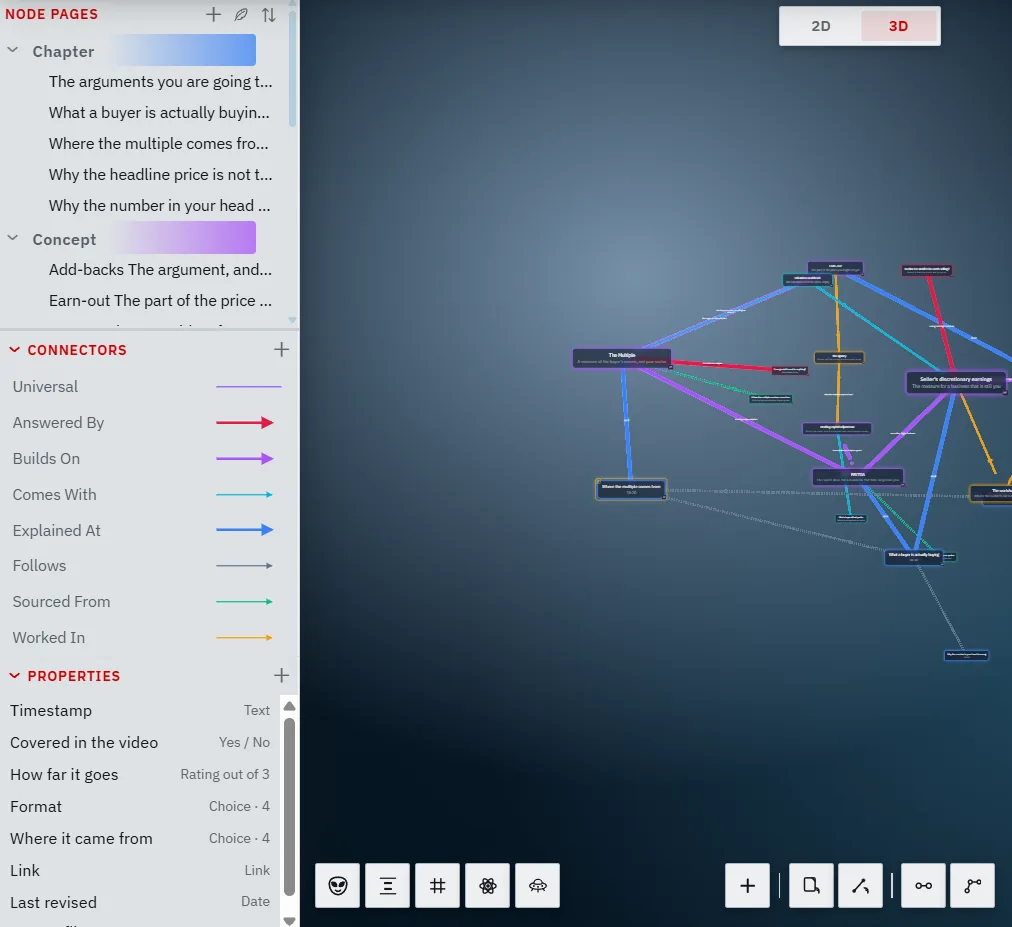Click the leaf icon in Node Pages header
The height and width of the screenshot is (927, 1012).
[241, 14]
